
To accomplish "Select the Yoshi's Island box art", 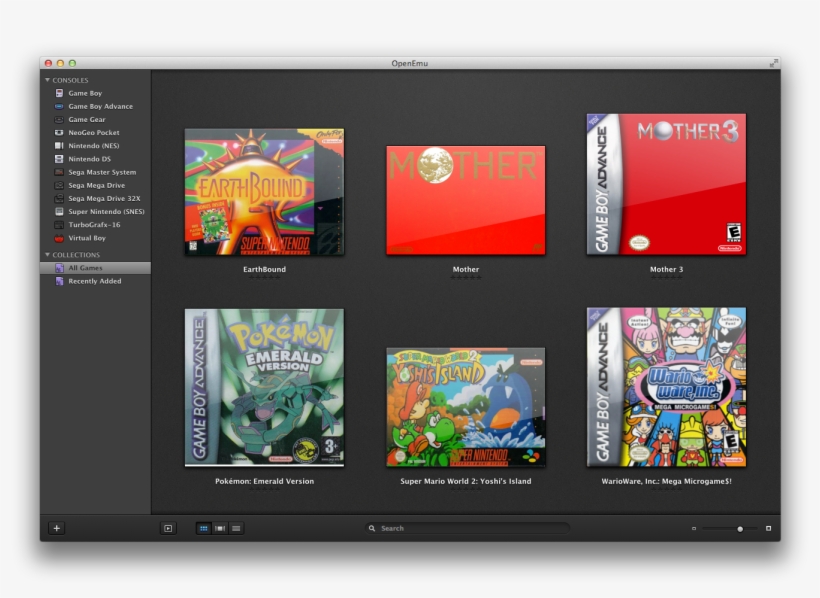I will (465, 407).
